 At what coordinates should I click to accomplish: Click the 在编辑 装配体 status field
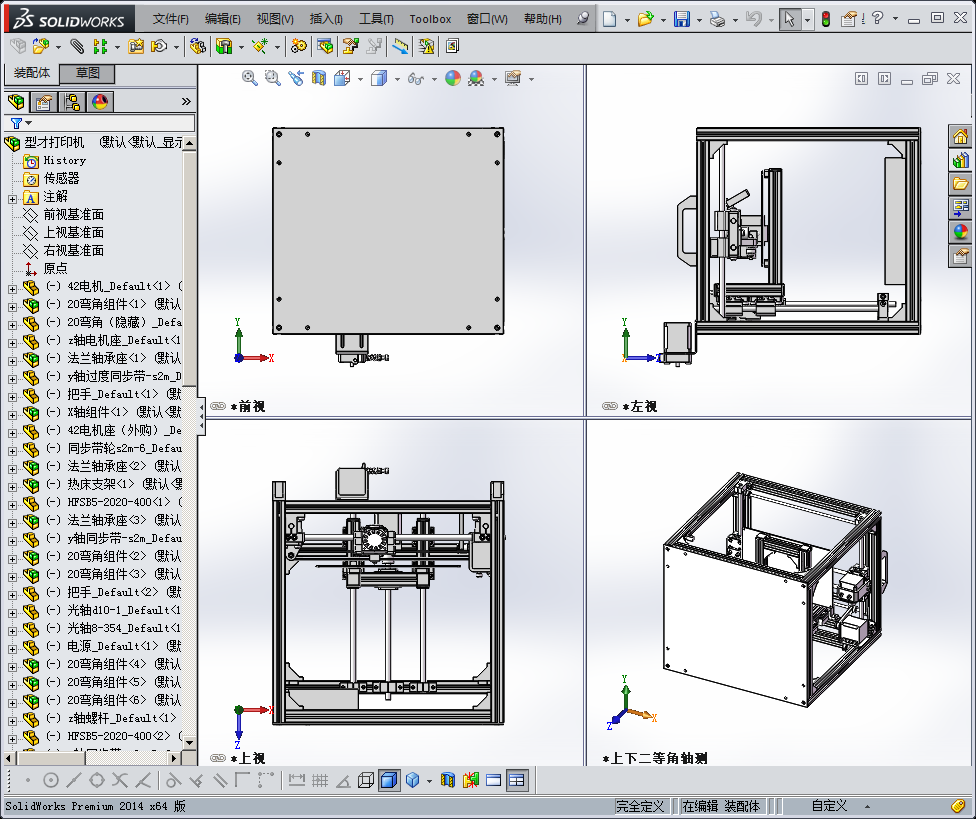click(721, 806)
